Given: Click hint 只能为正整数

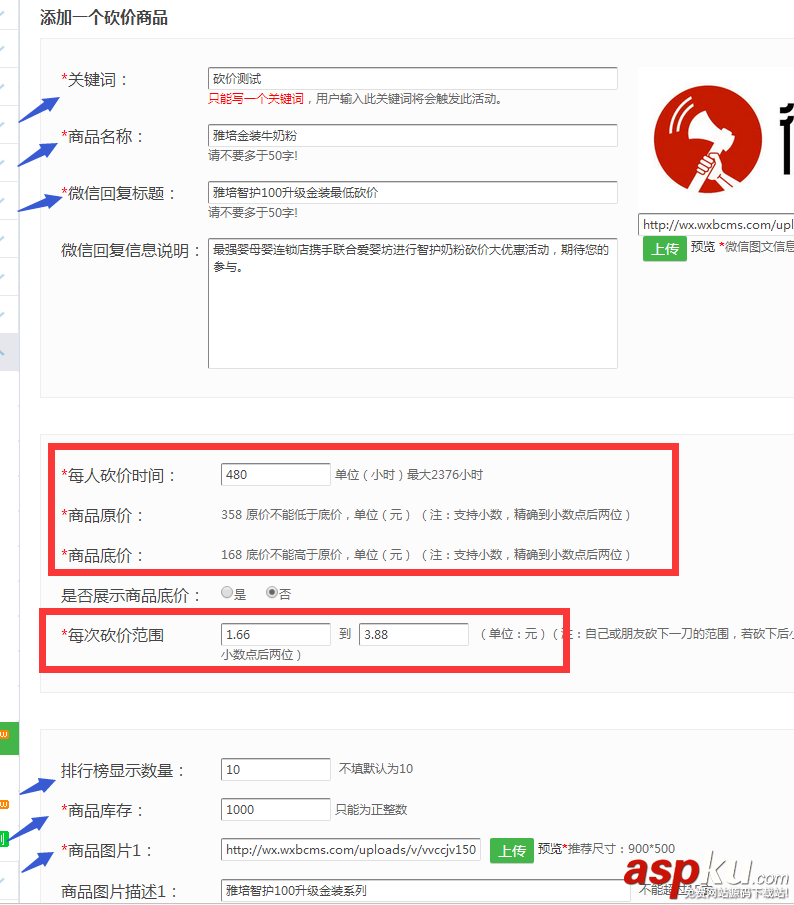Looking at the screenshot, I should coord(371,809).
